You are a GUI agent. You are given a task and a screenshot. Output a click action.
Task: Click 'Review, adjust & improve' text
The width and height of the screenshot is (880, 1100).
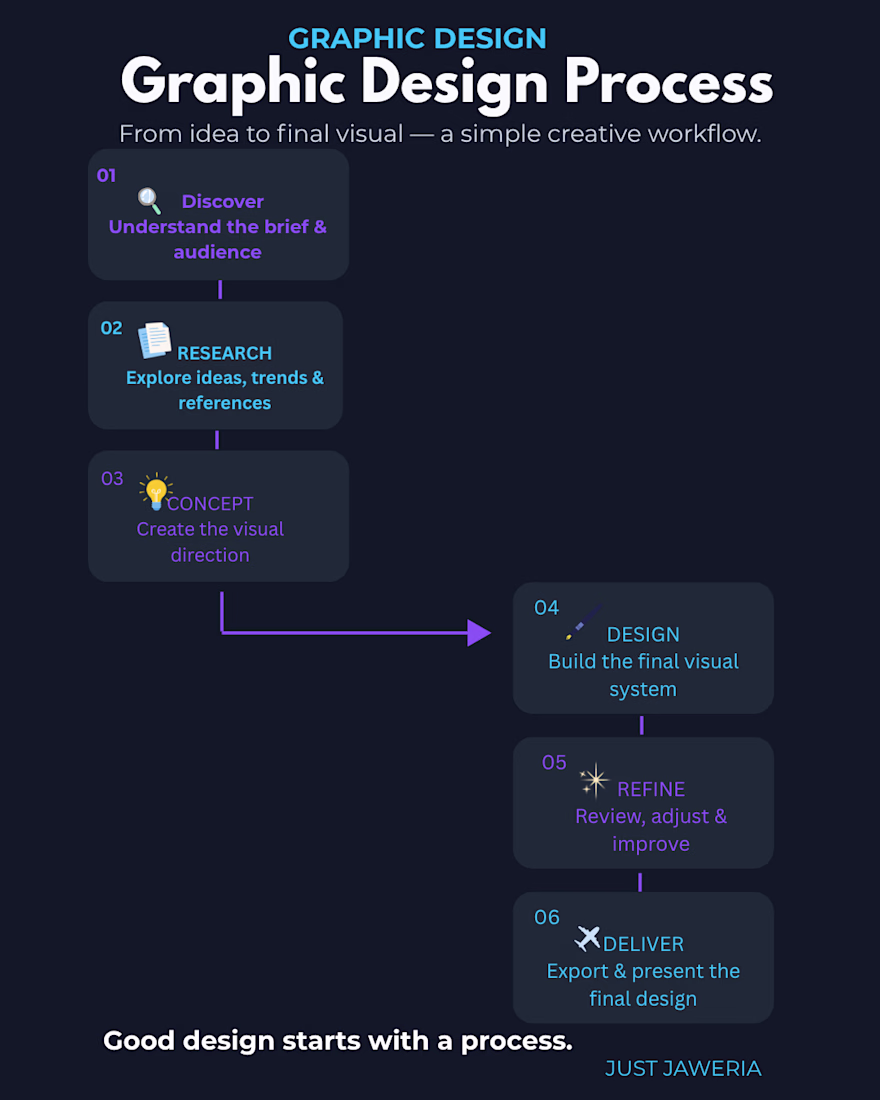[651, 830]
